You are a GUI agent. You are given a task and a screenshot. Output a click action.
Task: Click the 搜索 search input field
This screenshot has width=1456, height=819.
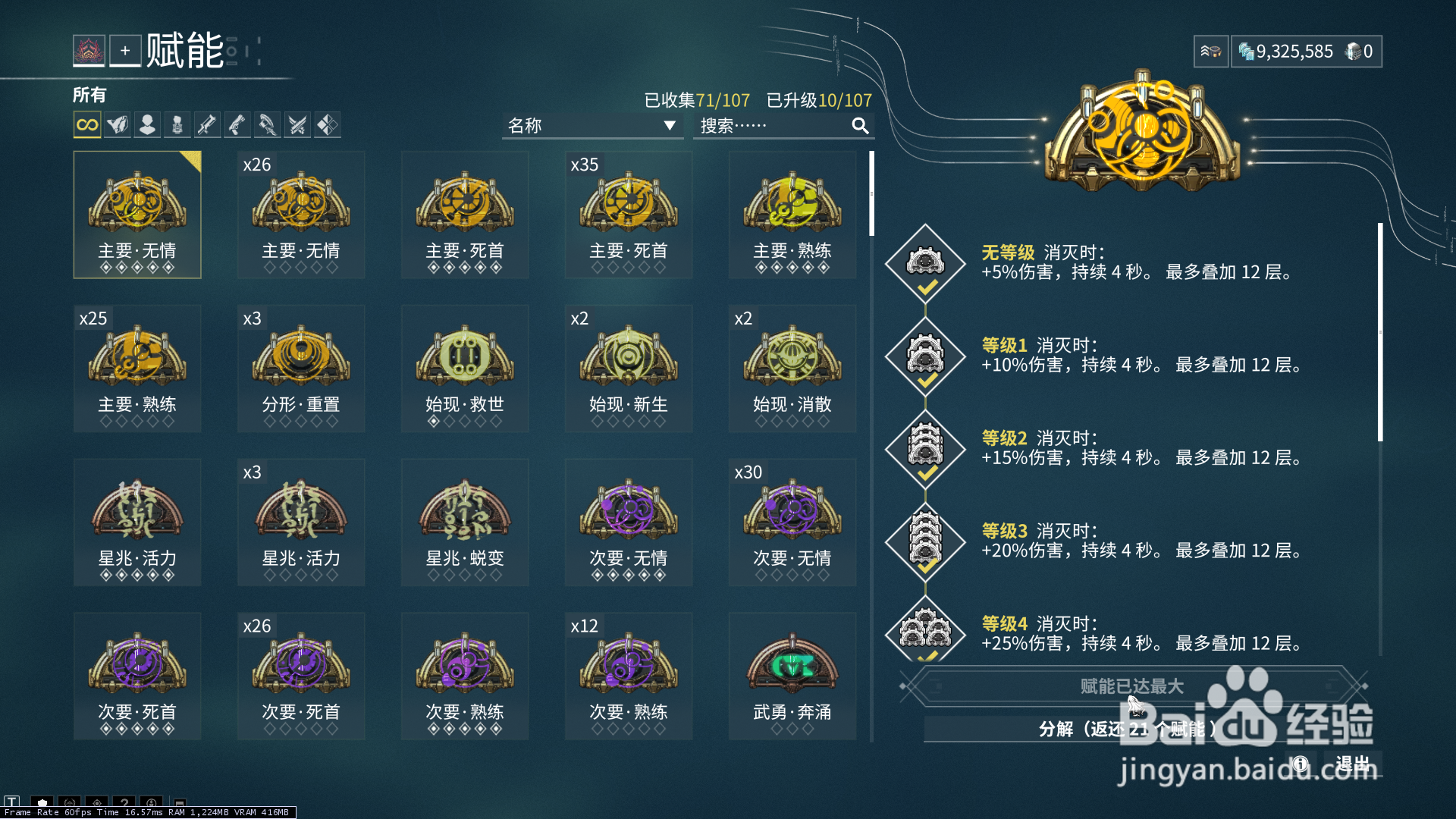coord(773,126)
